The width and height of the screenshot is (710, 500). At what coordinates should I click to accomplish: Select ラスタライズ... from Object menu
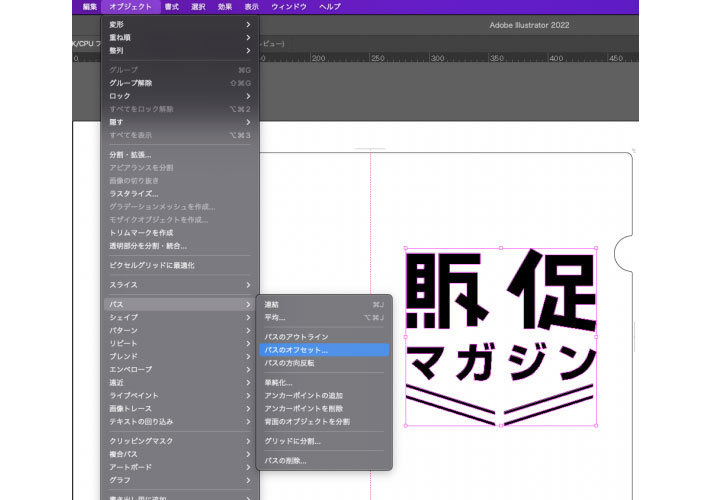[134, 194]
